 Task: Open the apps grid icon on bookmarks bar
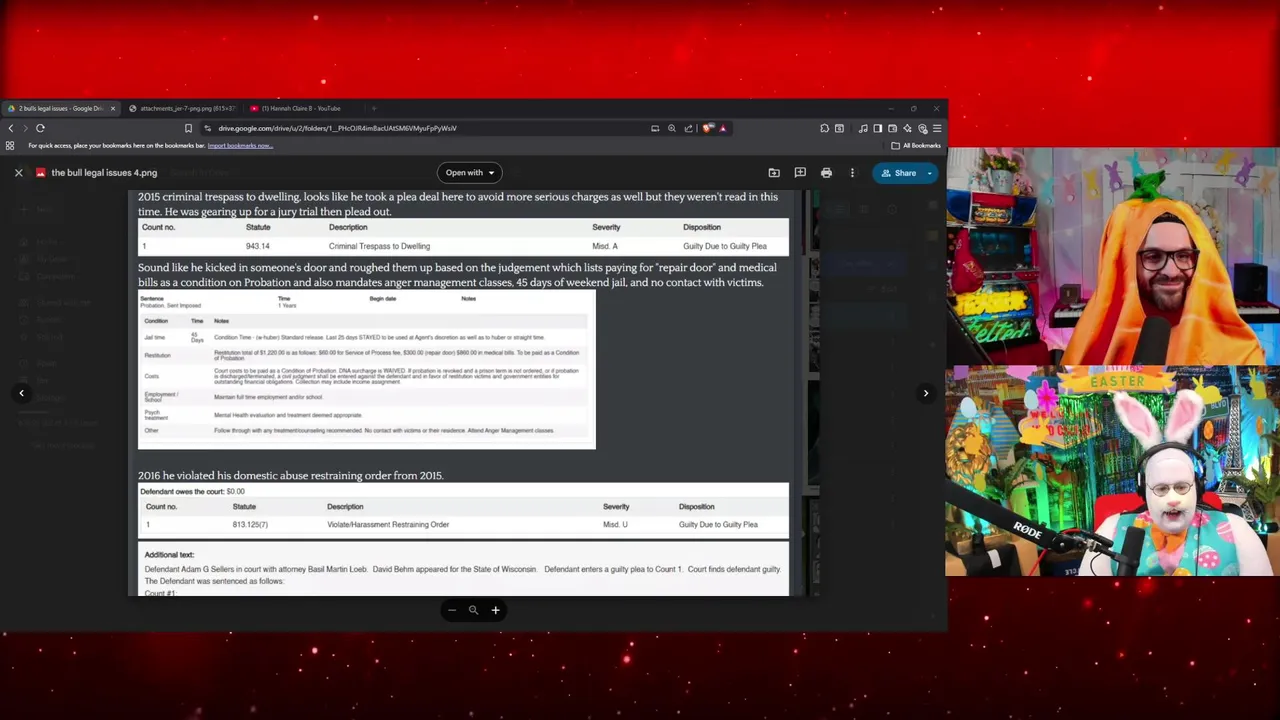10,146
